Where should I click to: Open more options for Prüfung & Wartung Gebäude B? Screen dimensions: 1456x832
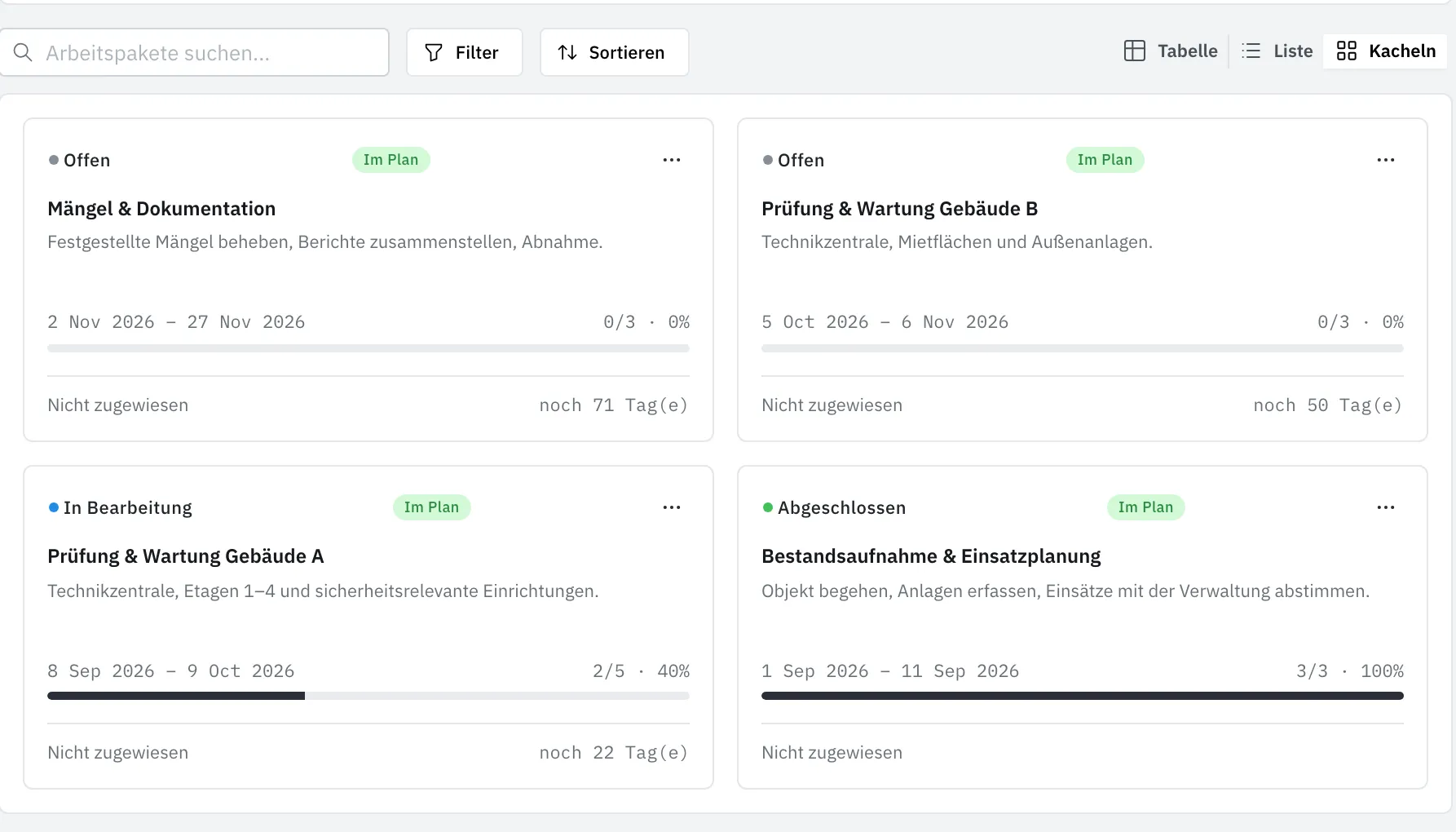[1386, 160]
